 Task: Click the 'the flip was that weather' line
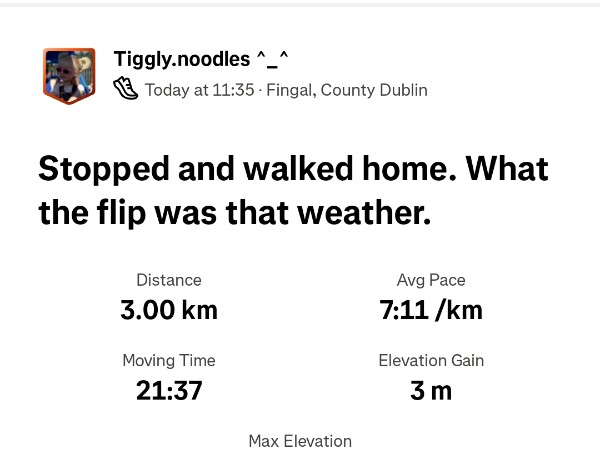pyautogui.click(x=234, y=213)
